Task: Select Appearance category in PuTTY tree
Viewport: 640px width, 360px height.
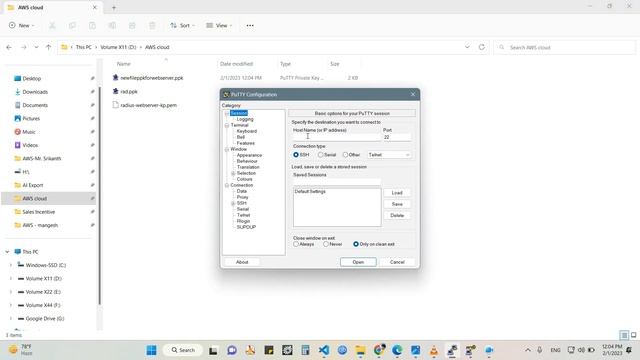Action: point(249,156)
